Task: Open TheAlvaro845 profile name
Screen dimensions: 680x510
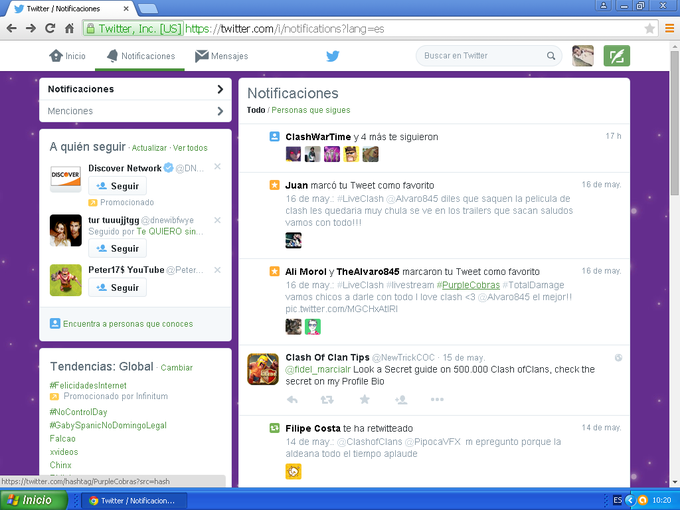Action: tap(368, 272)
